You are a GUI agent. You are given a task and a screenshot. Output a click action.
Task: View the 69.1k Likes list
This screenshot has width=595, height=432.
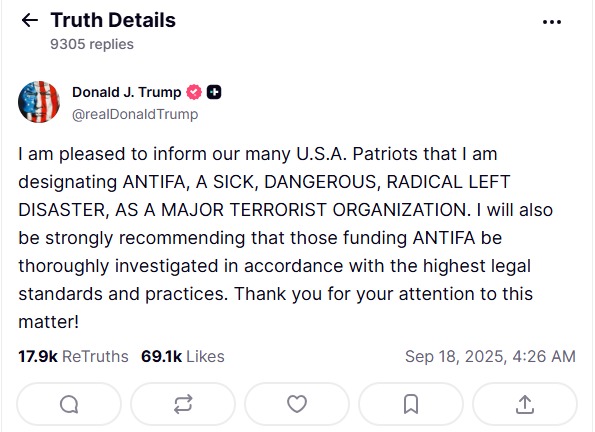tap(183, 356)
